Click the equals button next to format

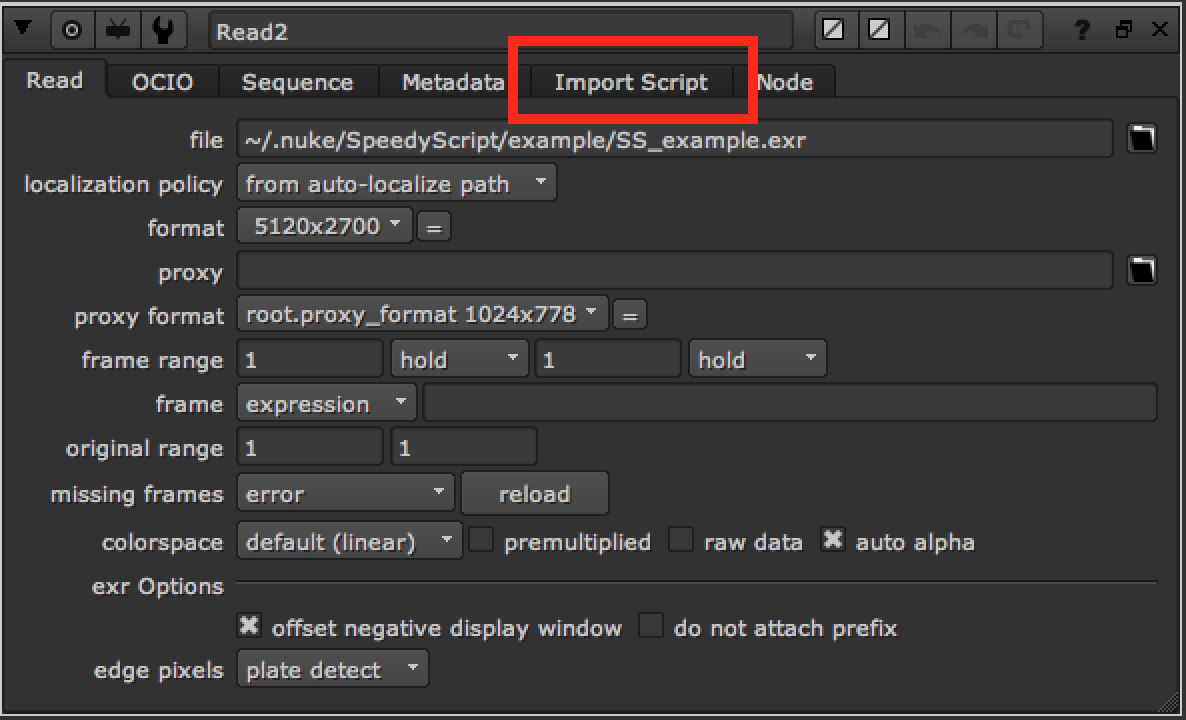pos(434,227)
